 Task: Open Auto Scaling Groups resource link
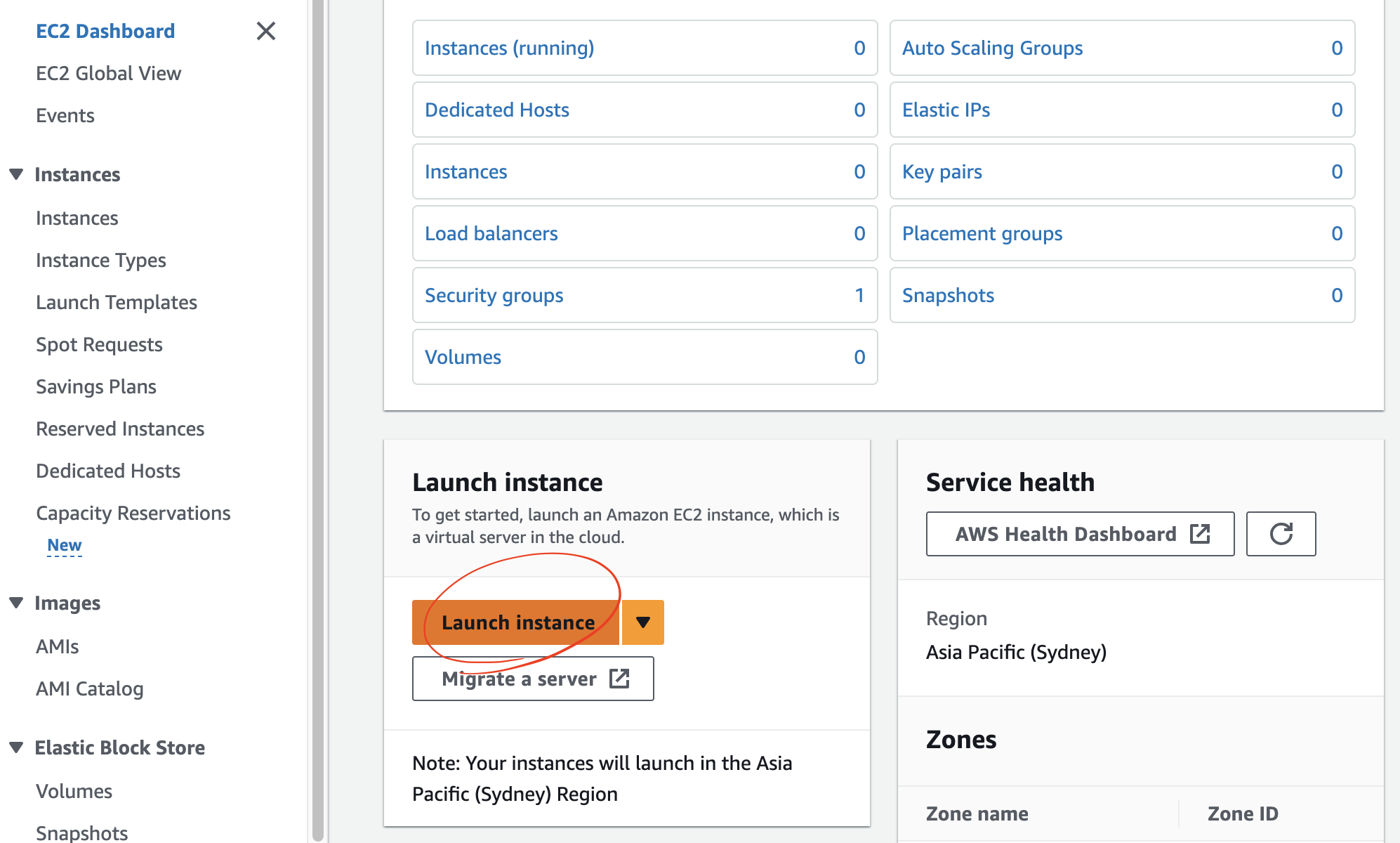(992, 48)
